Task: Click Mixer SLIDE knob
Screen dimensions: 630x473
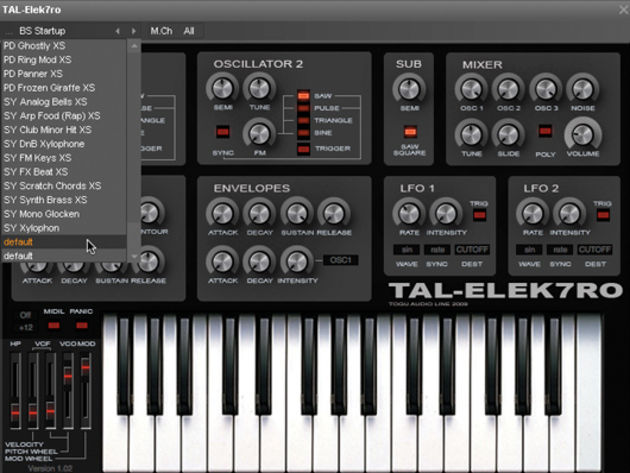Action: coord(508,135)
